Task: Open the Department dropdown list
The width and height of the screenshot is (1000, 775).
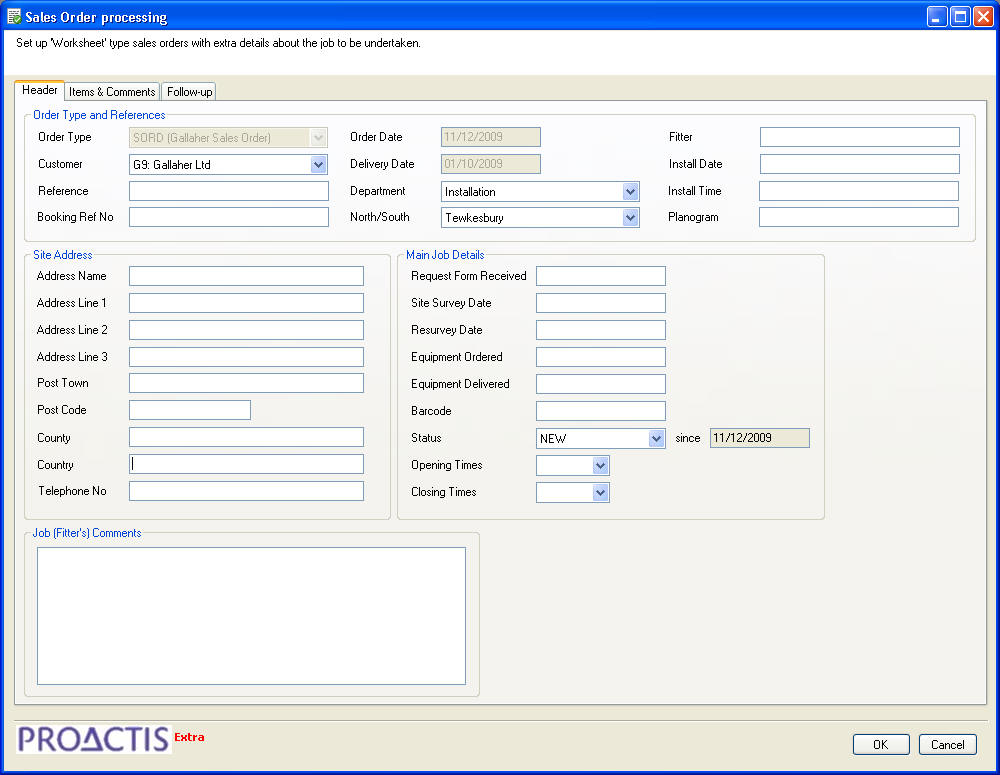Action: (630, 192)
